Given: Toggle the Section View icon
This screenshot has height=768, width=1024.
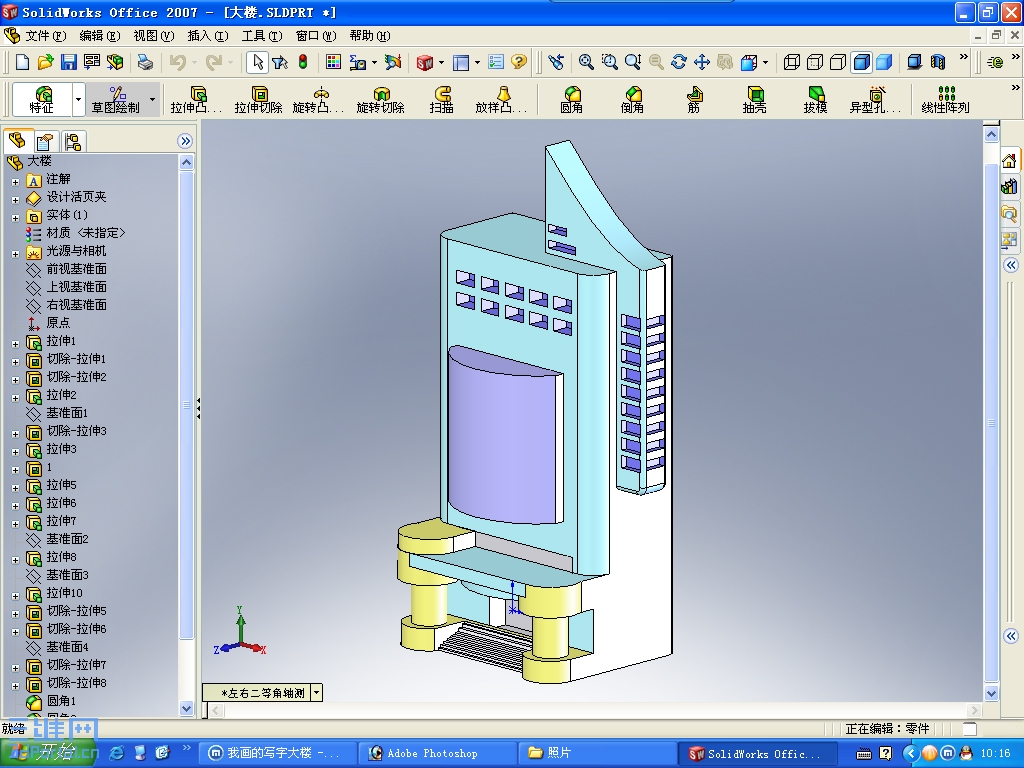Looking at the screenshot, I should tap(938, 62).
